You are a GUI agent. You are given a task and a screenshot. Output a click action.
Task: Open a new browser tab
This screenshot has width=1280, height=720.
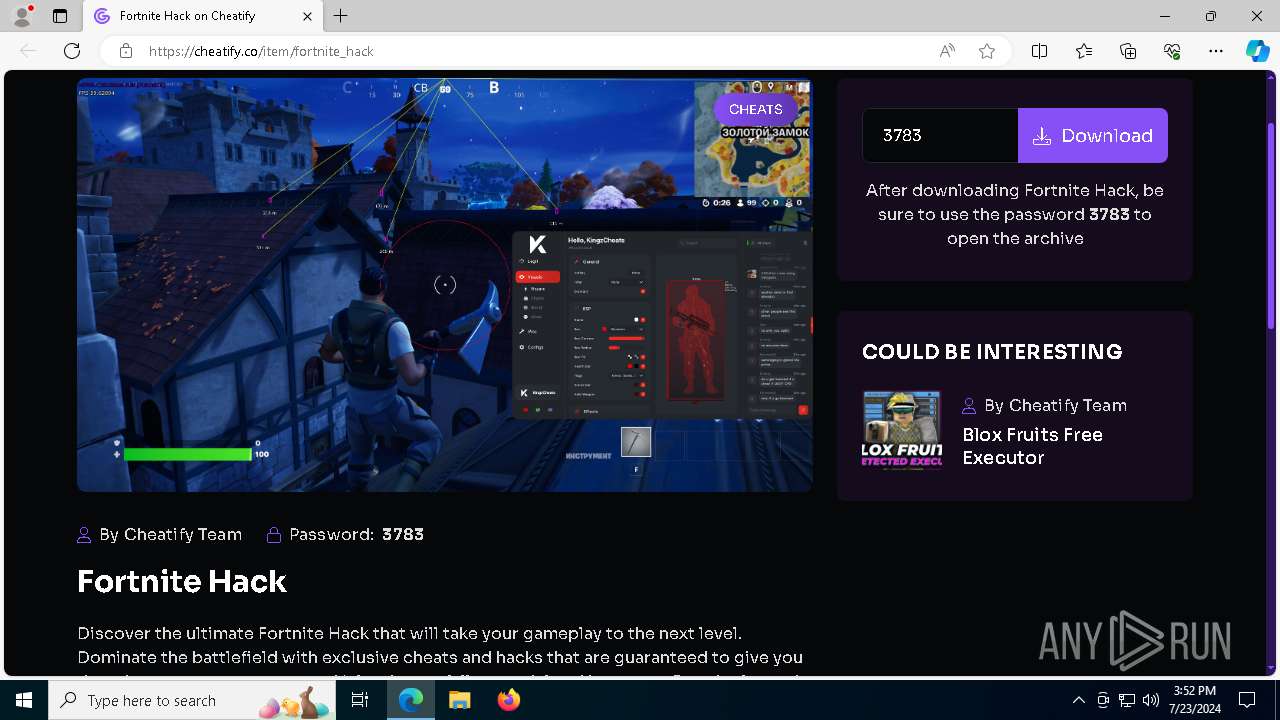coord(341,16)
